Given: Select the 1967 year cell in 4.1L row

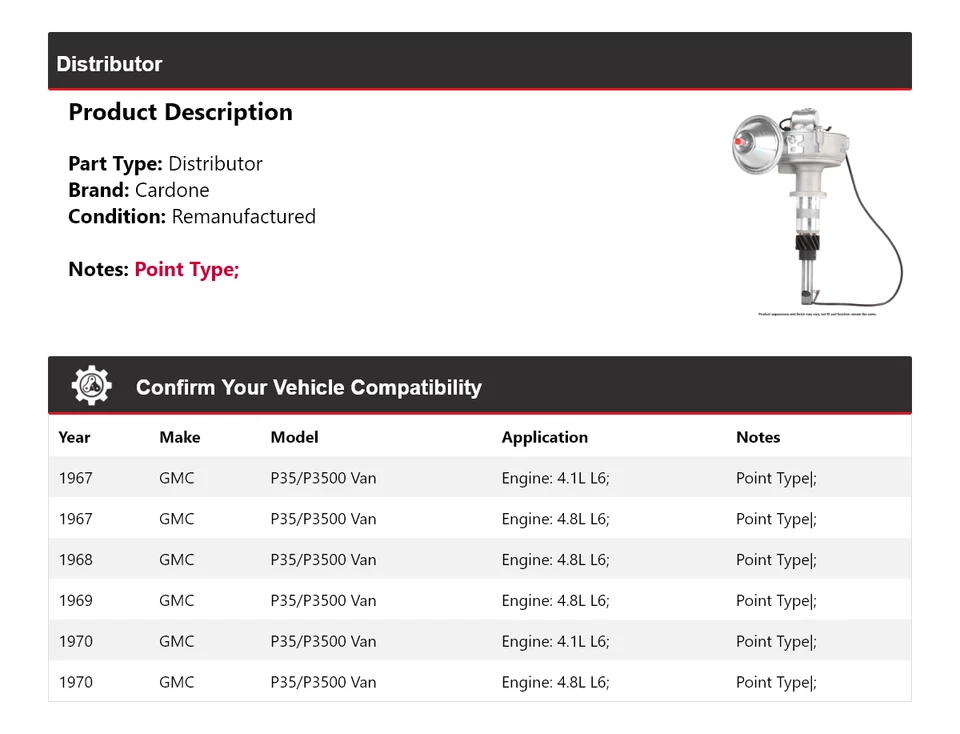Looking at the screenshot, I should click(75, 478).
